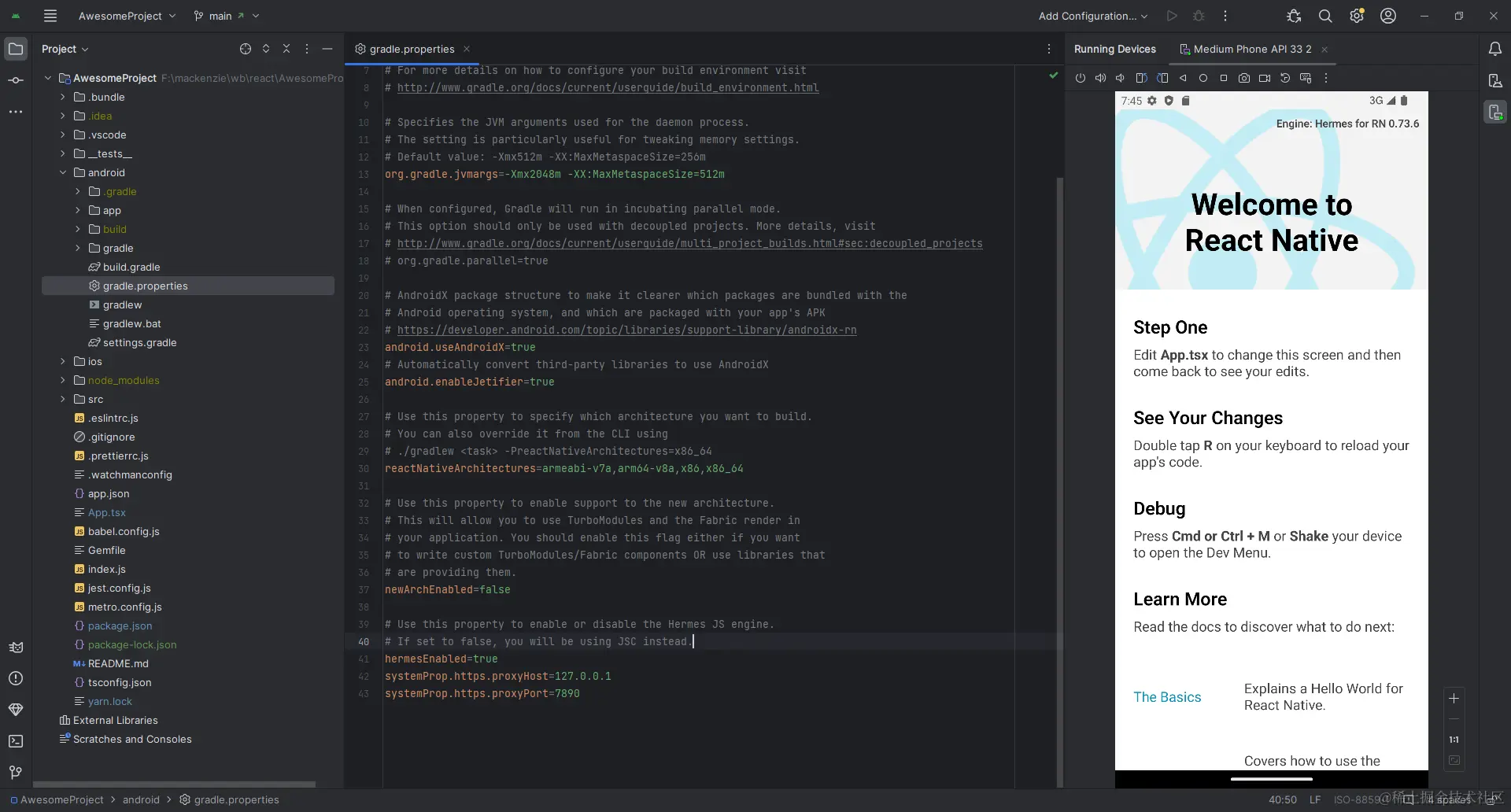Take a screenshot of the emulator
Screen dimensions: 1511x812
point(1244,77)
